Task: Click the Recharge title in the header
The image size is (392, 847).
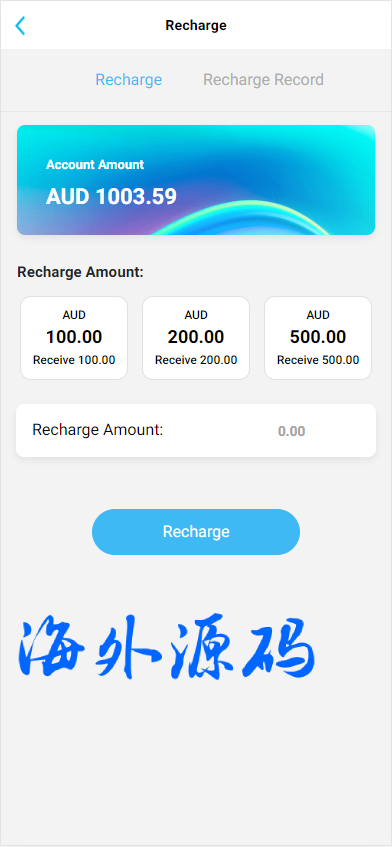Action: [196, 25]
